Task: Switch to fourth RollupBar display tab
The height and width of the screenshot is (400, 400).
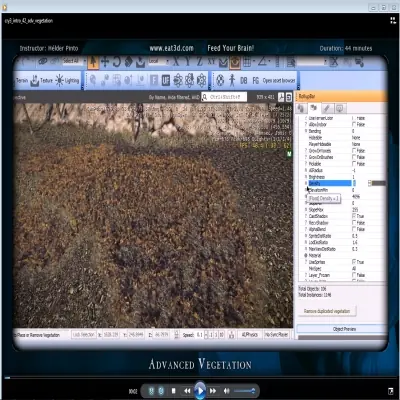Action: [340, 108]
